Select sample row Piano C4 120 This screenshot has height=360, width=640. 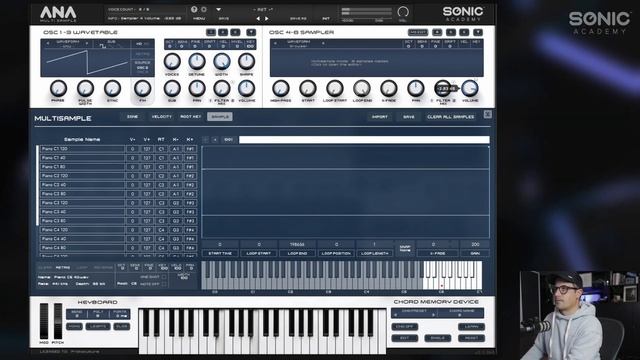(x=82, y=230)
